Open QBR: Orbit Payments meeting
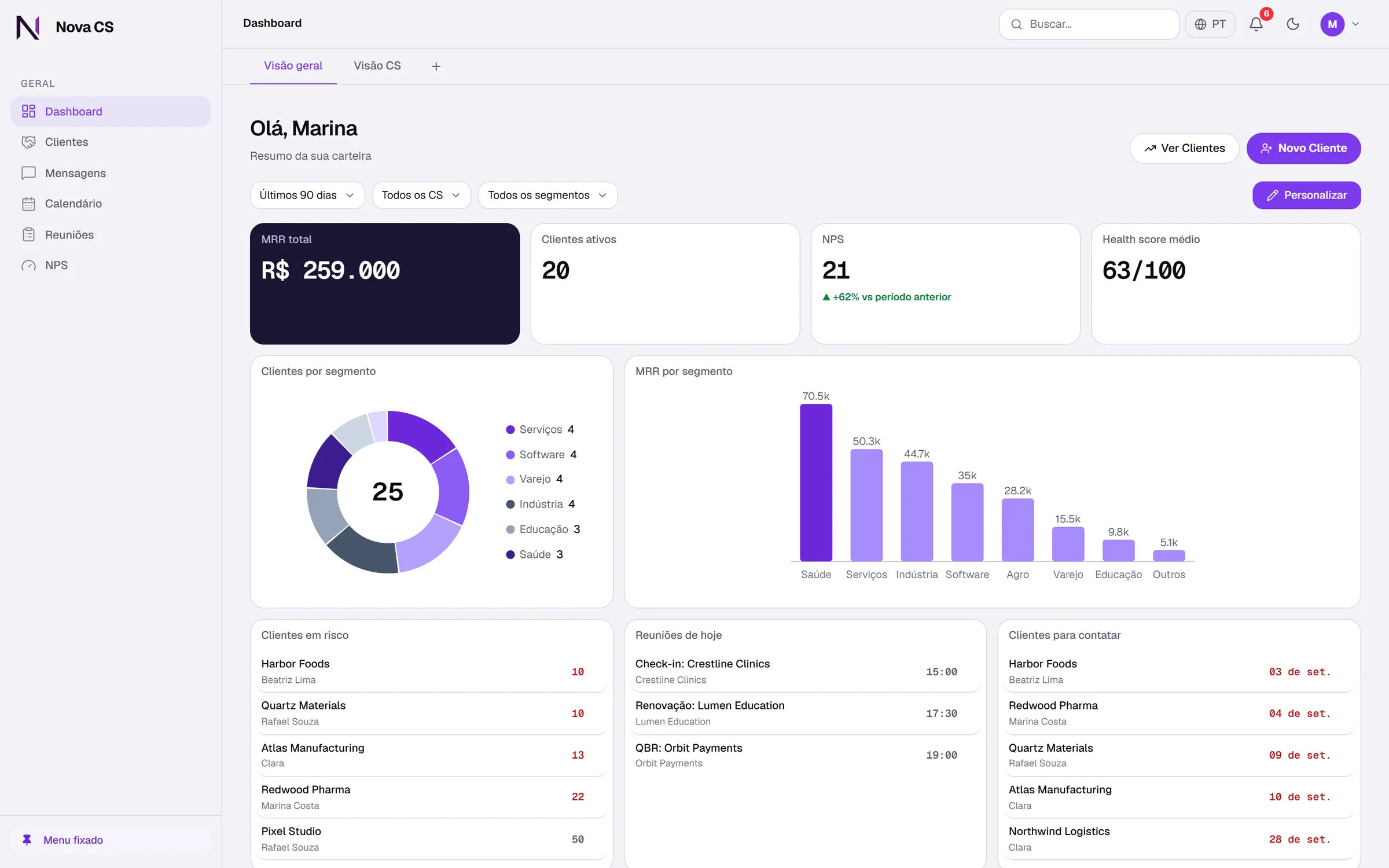This screenshot has width=1389, height=868. pos(805,755)
